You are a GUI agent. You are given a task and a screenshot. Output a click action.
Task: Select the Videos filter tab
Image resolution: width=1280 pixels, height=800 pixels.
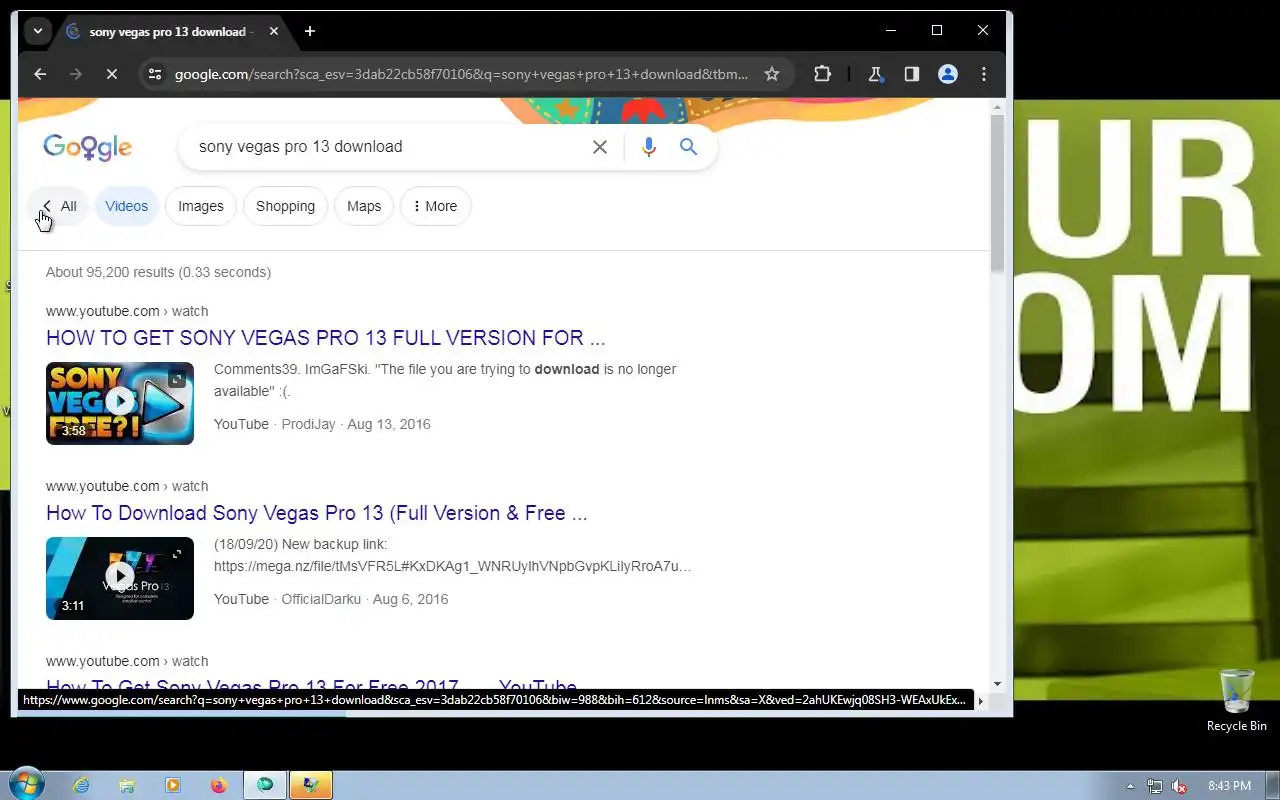(x=127, y=206)
